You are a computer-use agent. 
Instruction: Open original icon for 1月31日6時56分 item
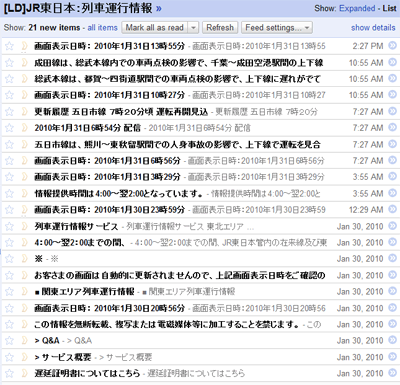(393, 160)
